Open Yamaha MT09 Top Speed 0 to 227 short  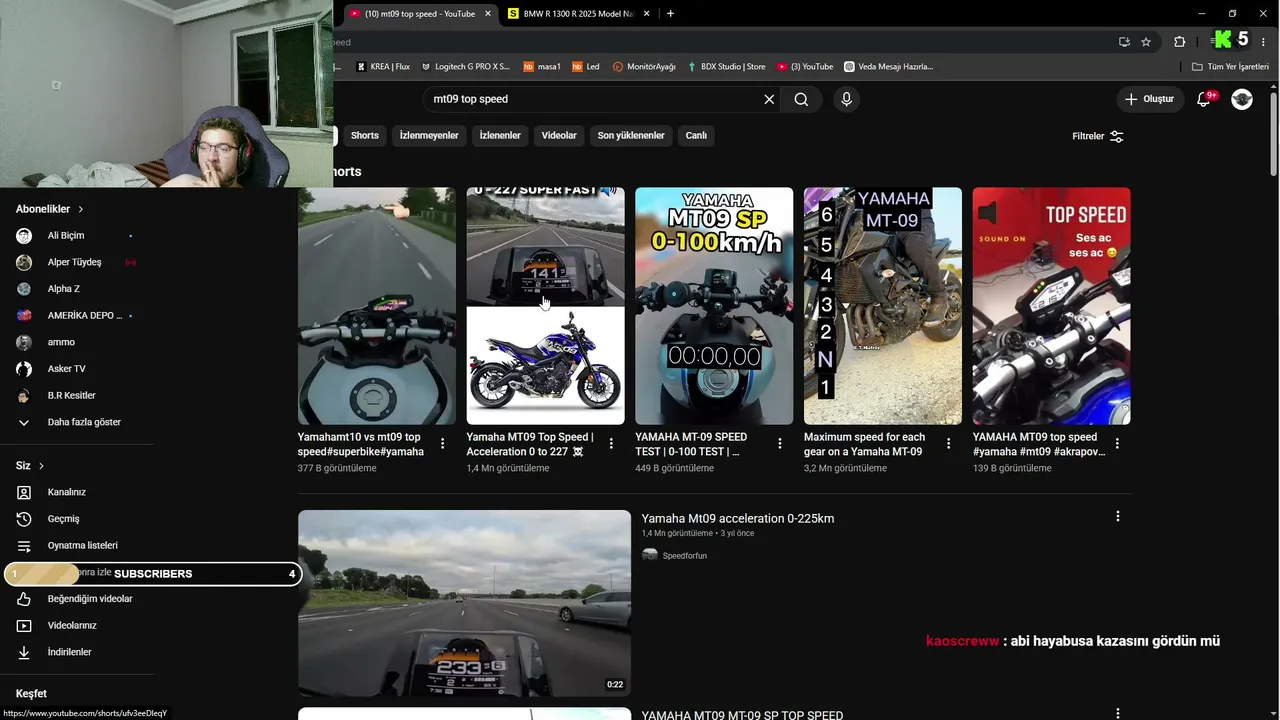[545, 306]
